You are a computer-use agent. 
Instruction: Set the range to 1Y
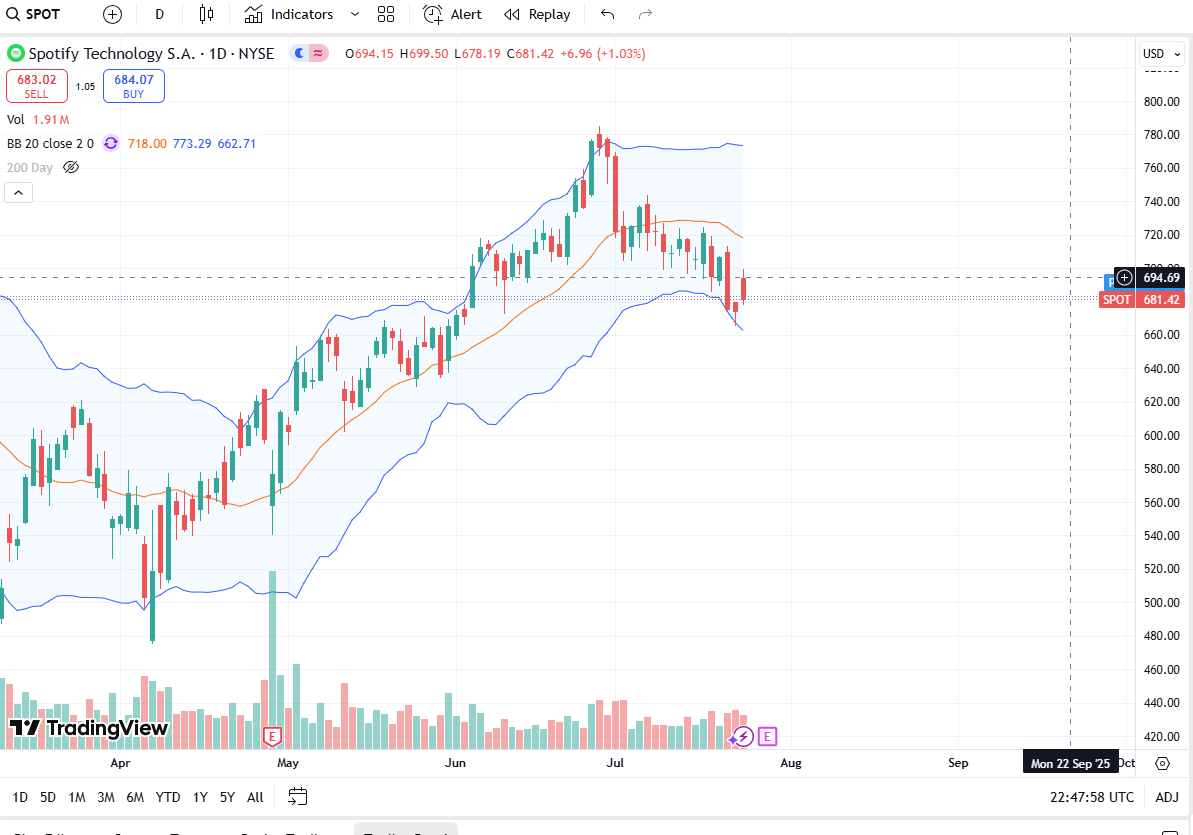tap(200, 798)
